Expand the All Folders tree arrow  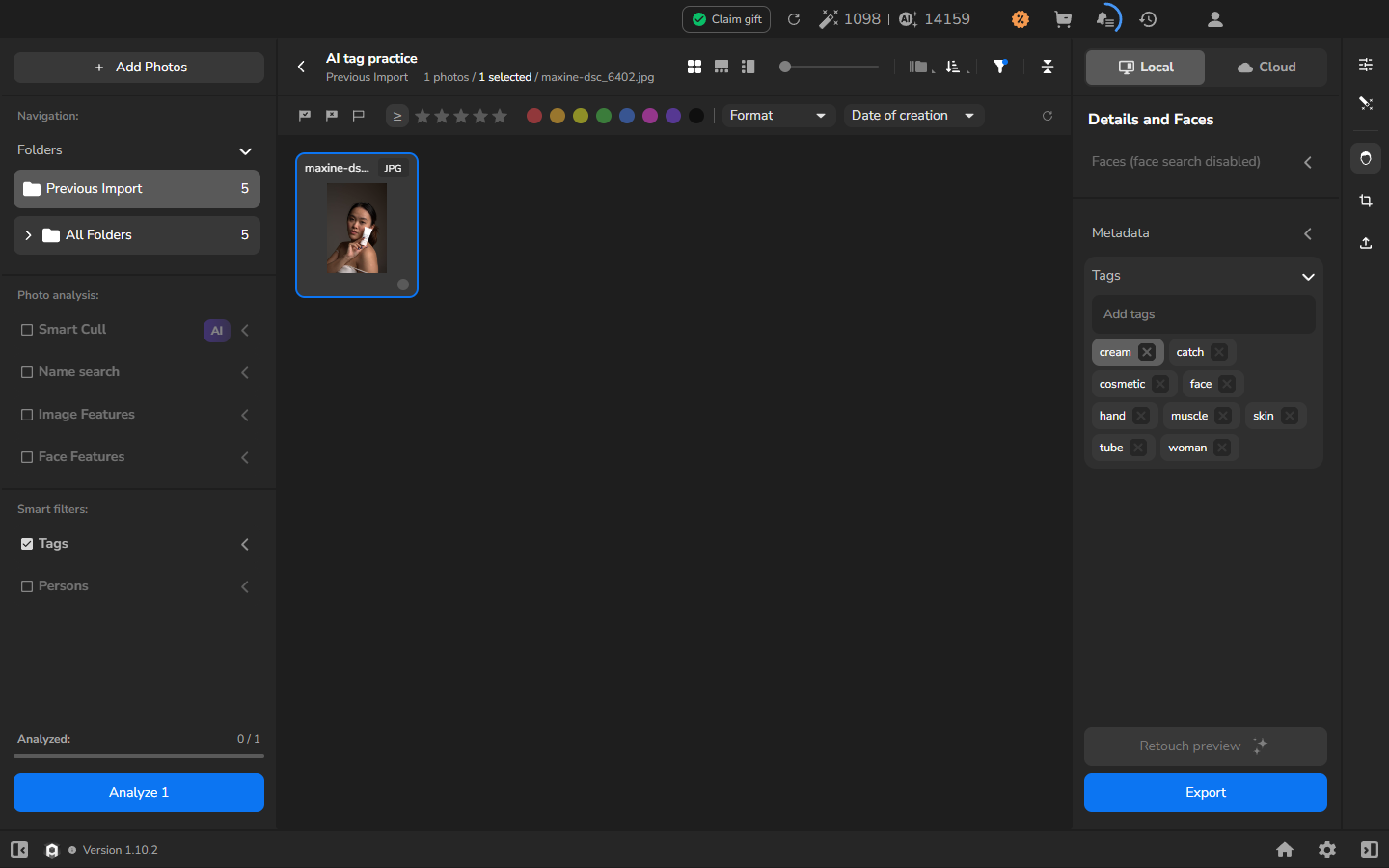pos(28,235)
